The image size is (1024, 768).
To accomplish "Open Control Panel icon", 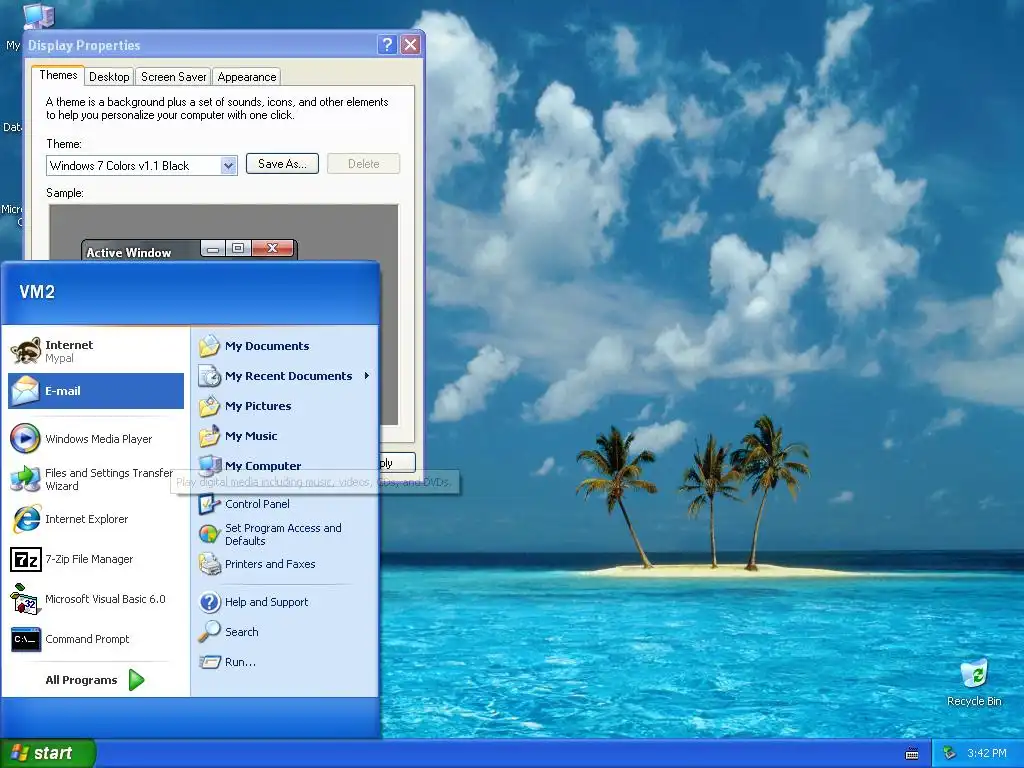I will point(209,504).
